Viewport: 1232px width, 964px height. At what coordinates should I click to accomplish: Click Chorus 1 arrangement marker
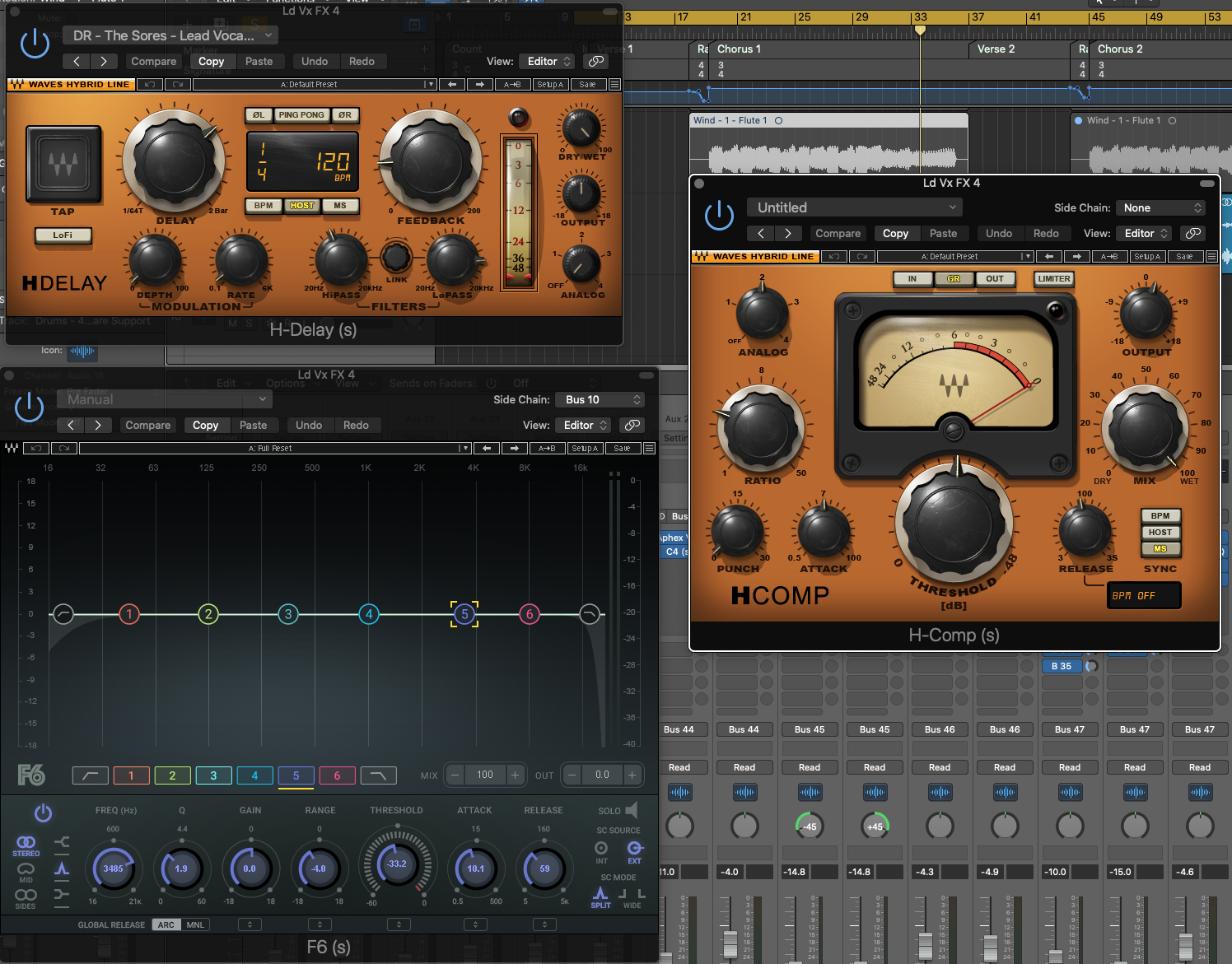point(739,49)
